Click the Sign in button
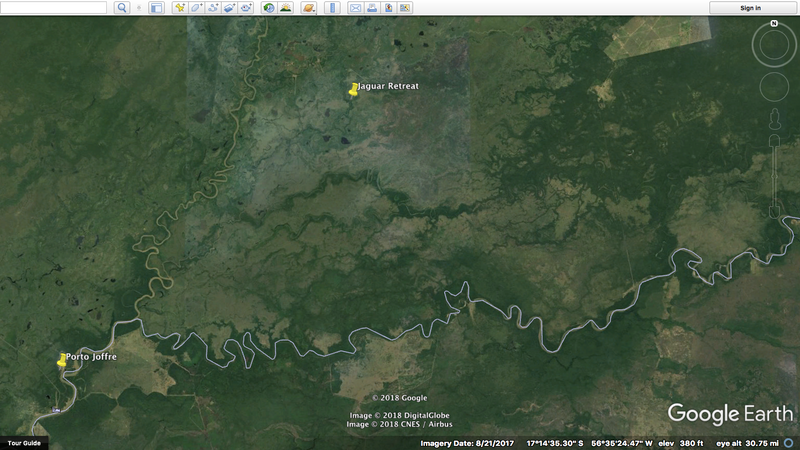 pyautogui.click(x=750, y=8)
